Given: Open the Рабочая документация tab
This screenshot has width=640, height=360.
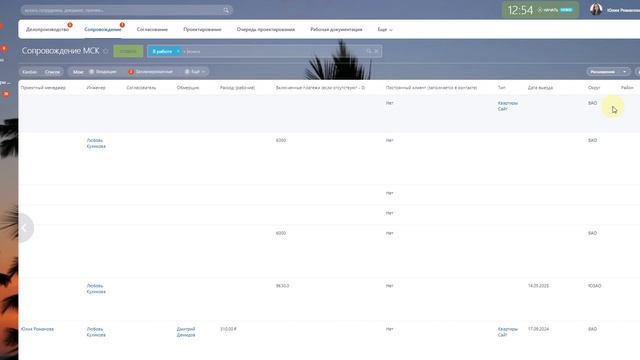Looking at the screenshot, I should click(x=336, y=29).
